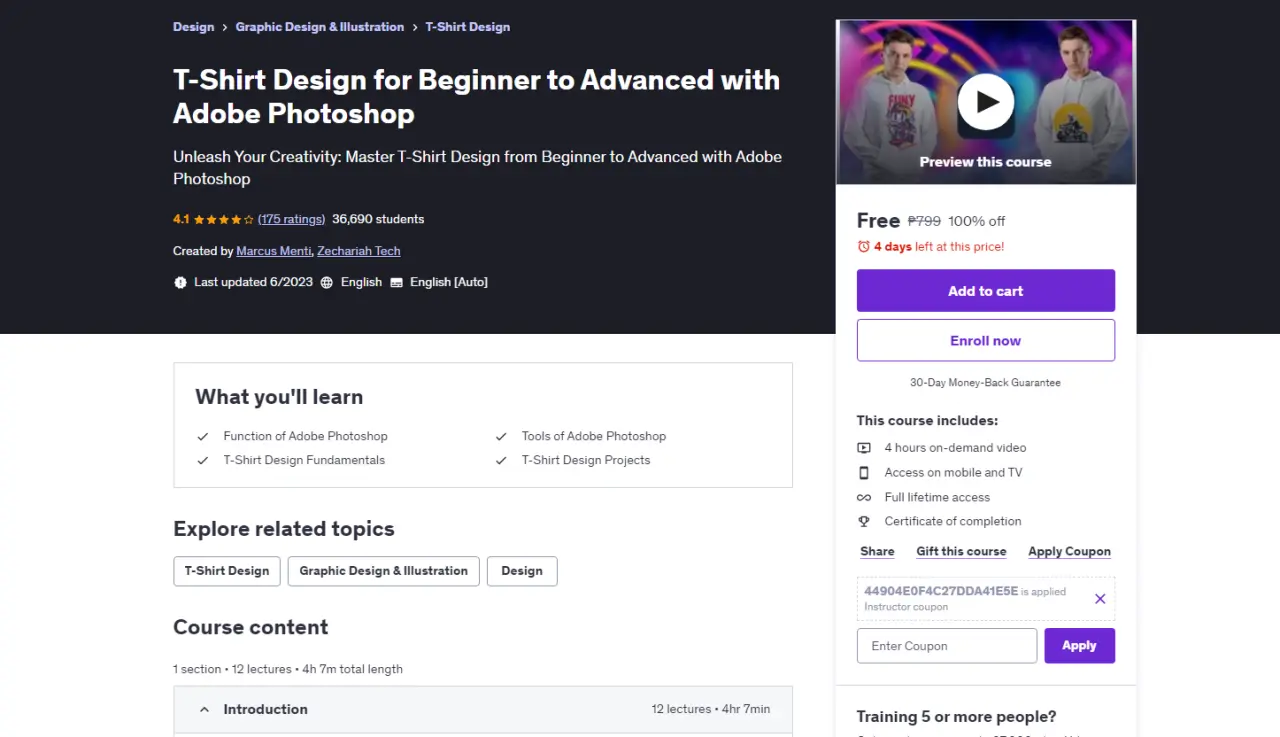This screenshot has width=1280, height=737.
Task: Click the 'Preview this course' caption
Action: pyautogui.click(x=986, y=162)
